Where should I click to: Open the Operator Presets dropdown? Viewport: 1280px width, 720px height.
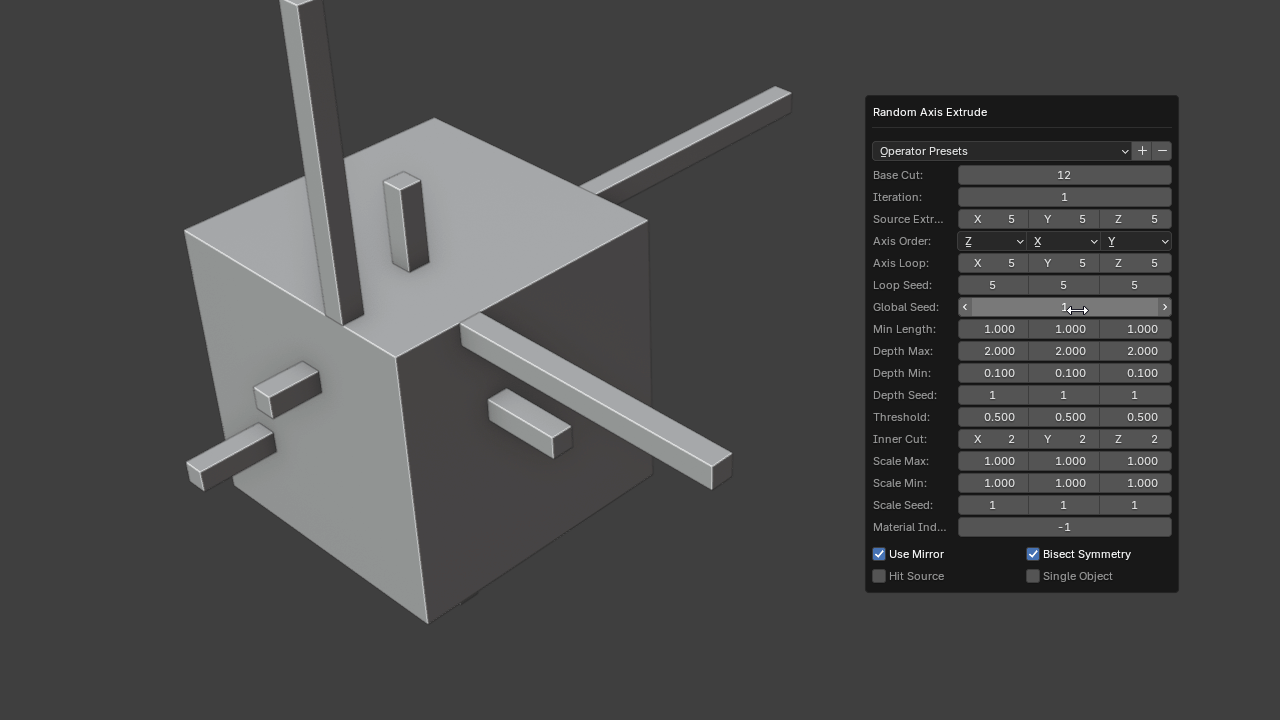point(1002,151)
